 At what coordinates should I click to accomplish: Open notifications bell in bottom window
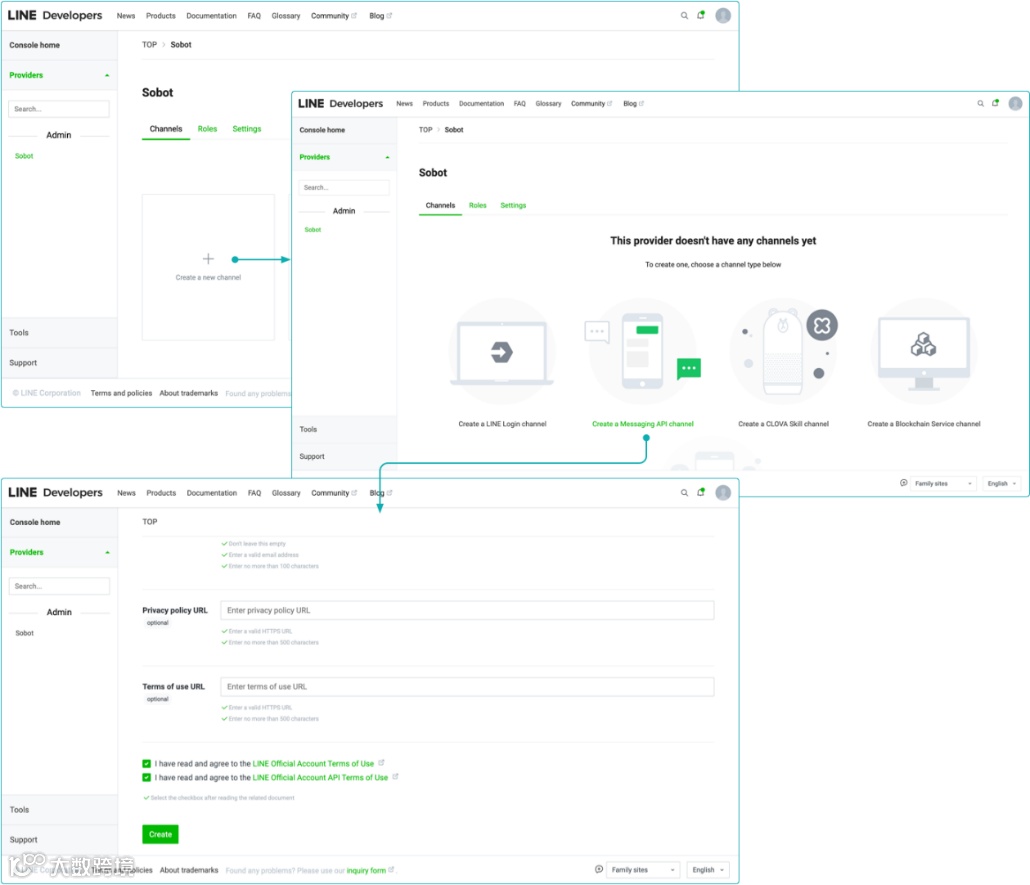click(701, 492)
